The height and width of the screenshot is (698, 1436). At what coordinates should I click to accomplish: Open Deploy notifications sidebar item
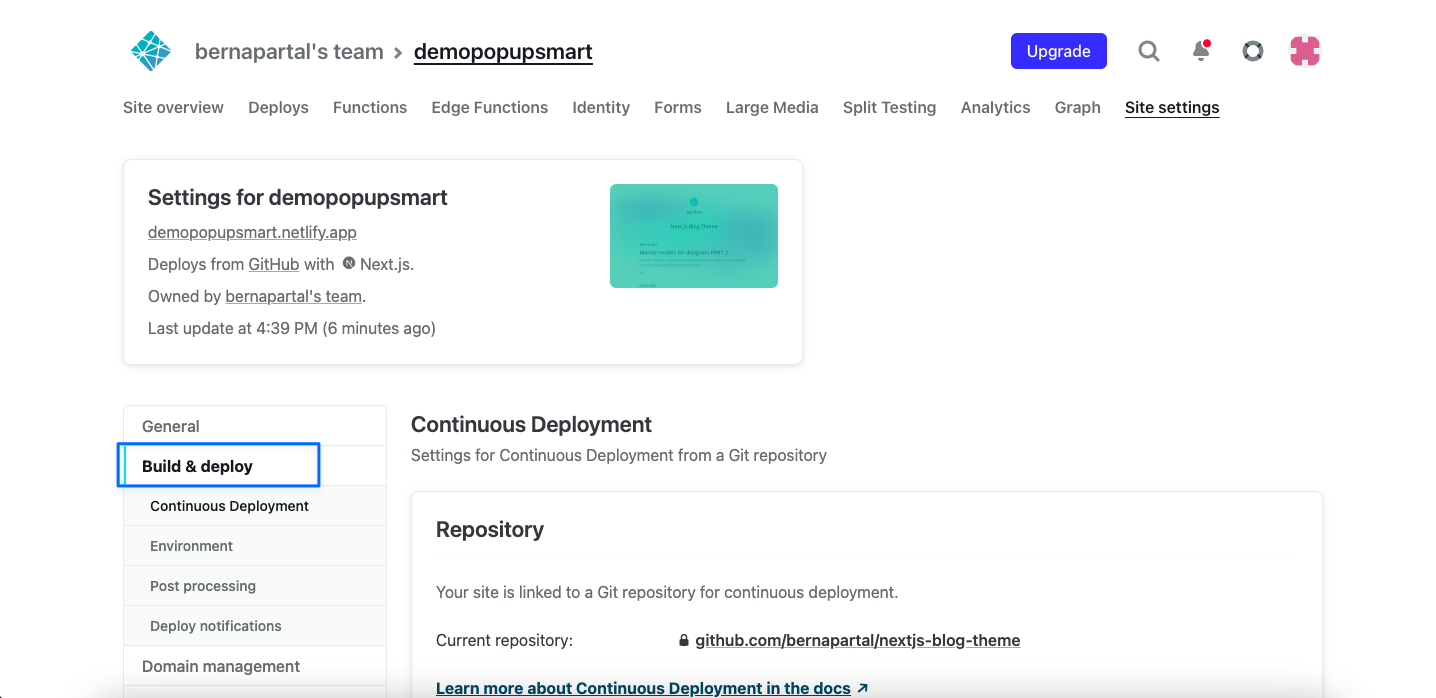255,626
